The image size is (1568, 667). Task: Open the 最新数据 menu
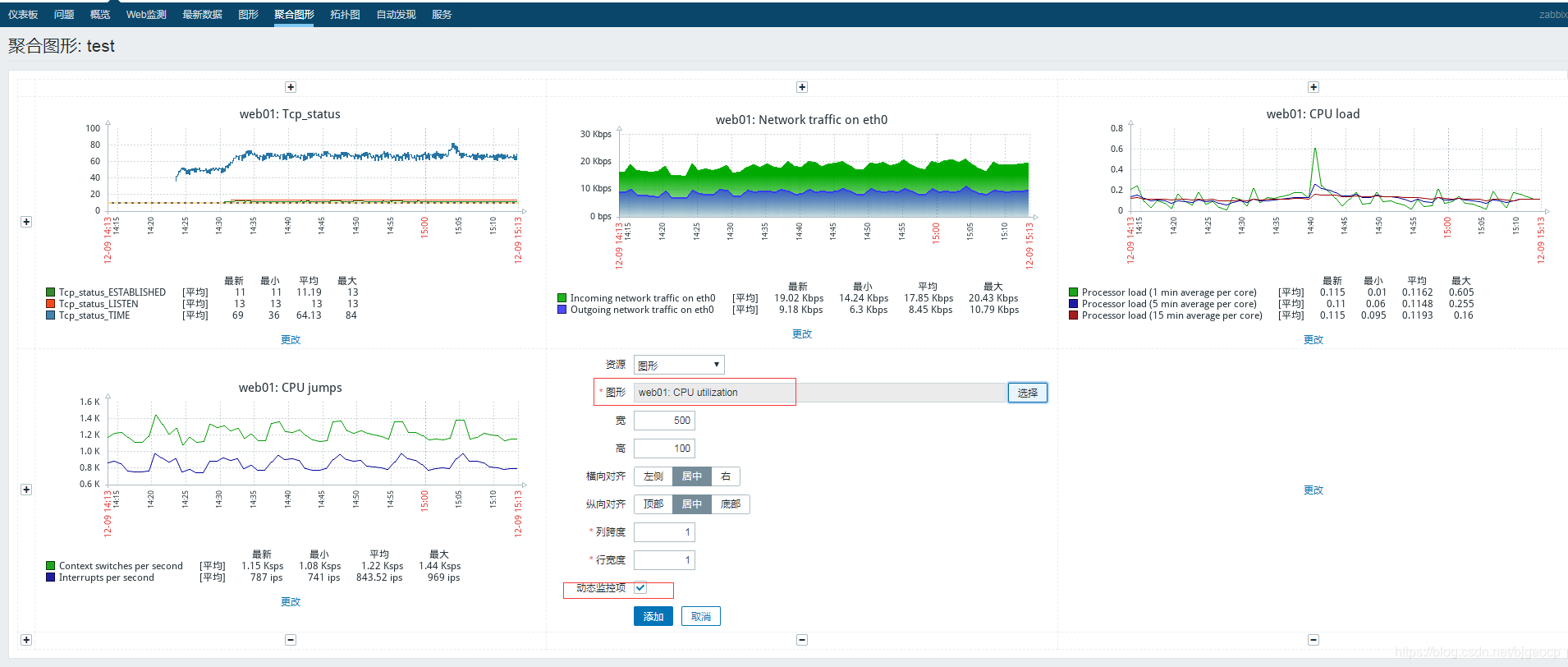click(202, 15)
